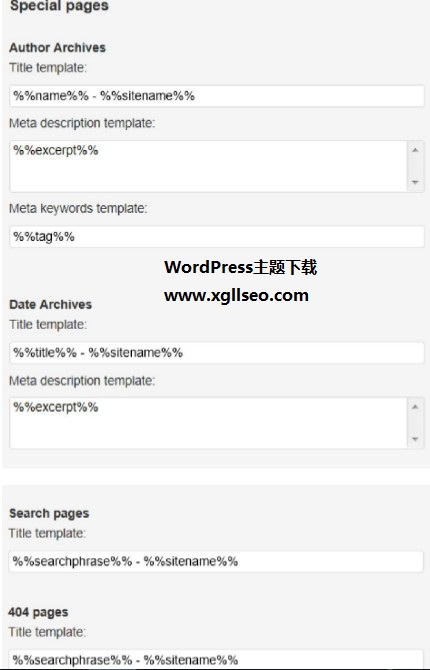Click the www.xgllseo.com watermark text
The width and height of the screenshot is (430, 670).
236,296
